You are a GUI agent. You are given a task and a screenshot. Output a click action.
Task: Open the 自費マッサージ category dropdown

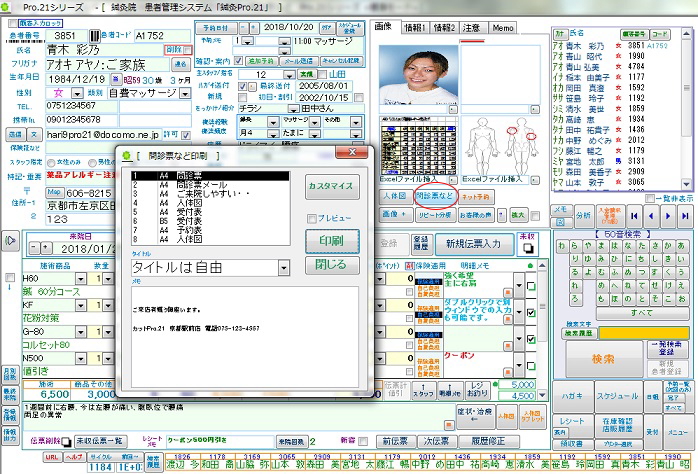click(185, 93)
